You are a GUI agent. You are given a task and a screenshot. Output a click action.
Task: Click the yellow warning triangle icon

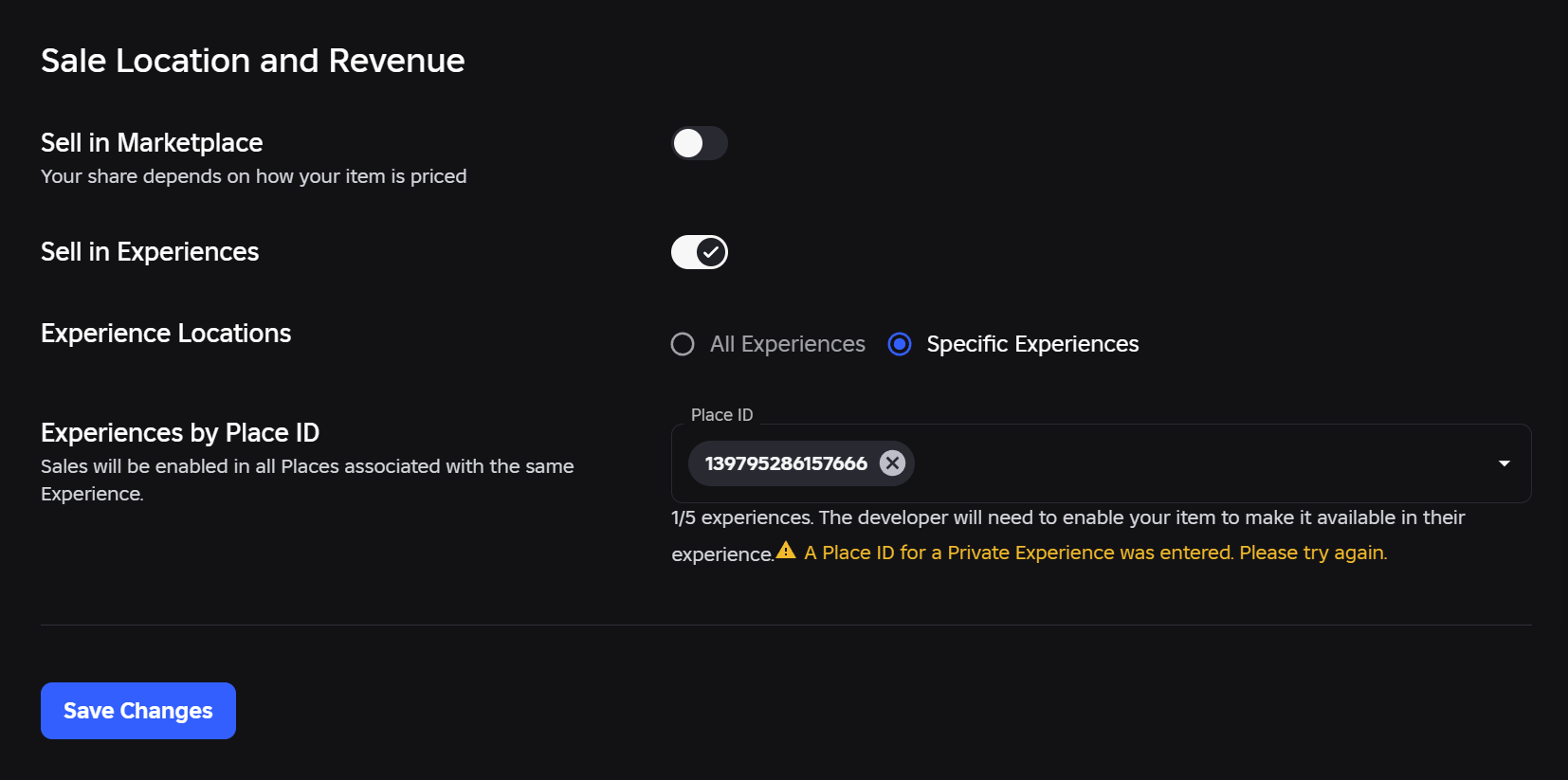coord(786,551)
